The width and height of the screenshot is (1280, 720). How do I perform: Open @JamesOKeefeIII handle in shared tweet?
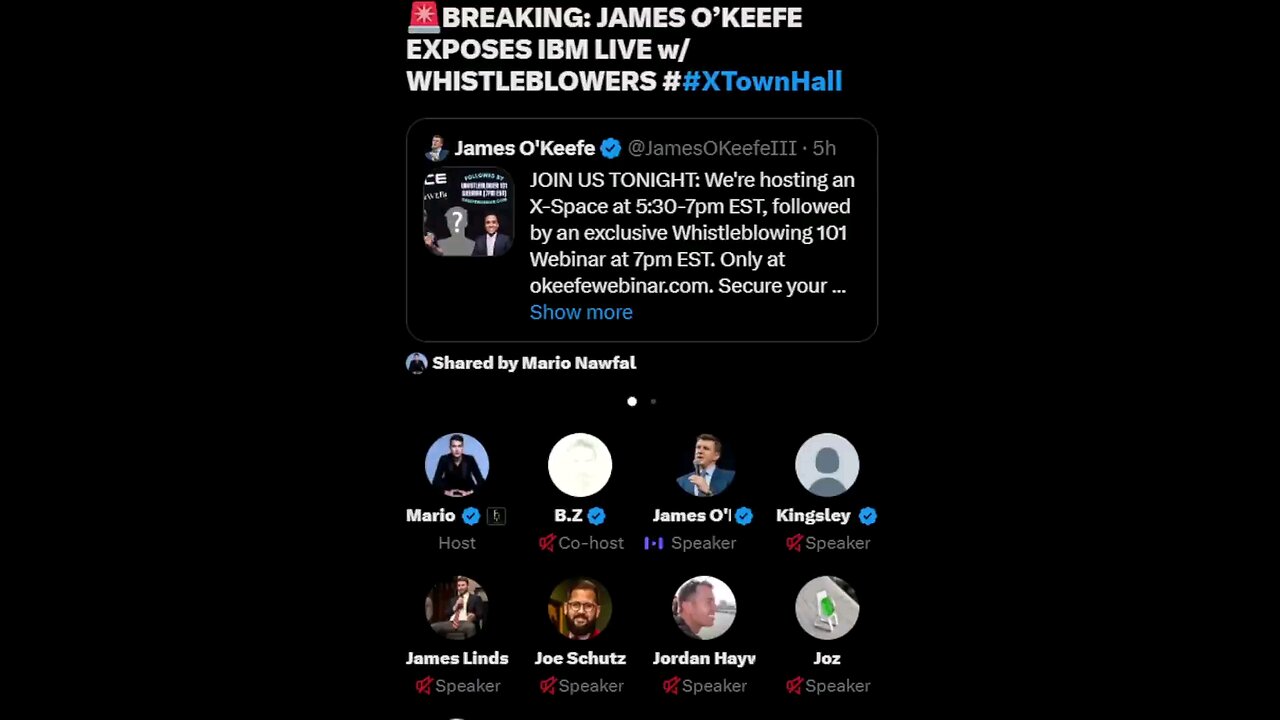[x=712, y=148]
